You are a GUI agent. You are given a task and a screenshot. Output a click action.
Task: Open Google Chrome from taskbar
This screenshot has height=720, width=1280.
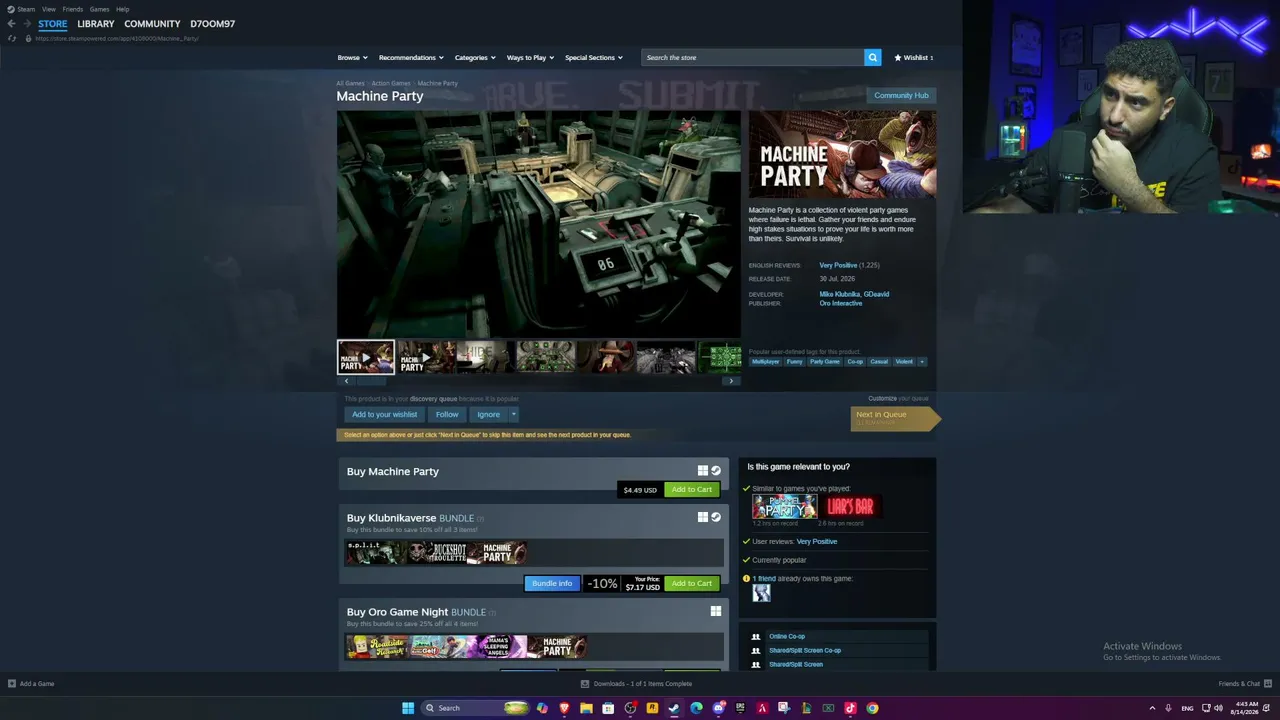(x=872, y=708)
